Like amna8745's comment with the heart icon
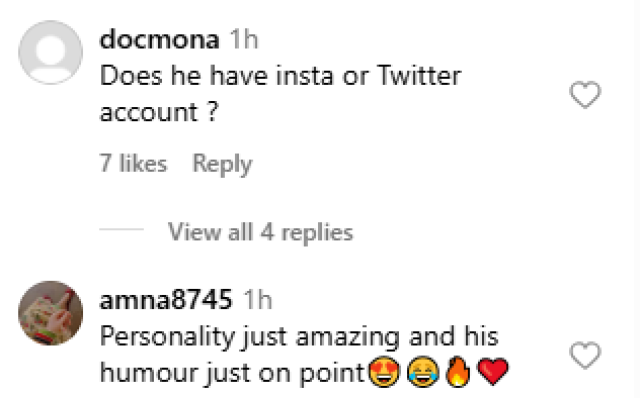This screenshot has height=398, width=640. point(585,356)
